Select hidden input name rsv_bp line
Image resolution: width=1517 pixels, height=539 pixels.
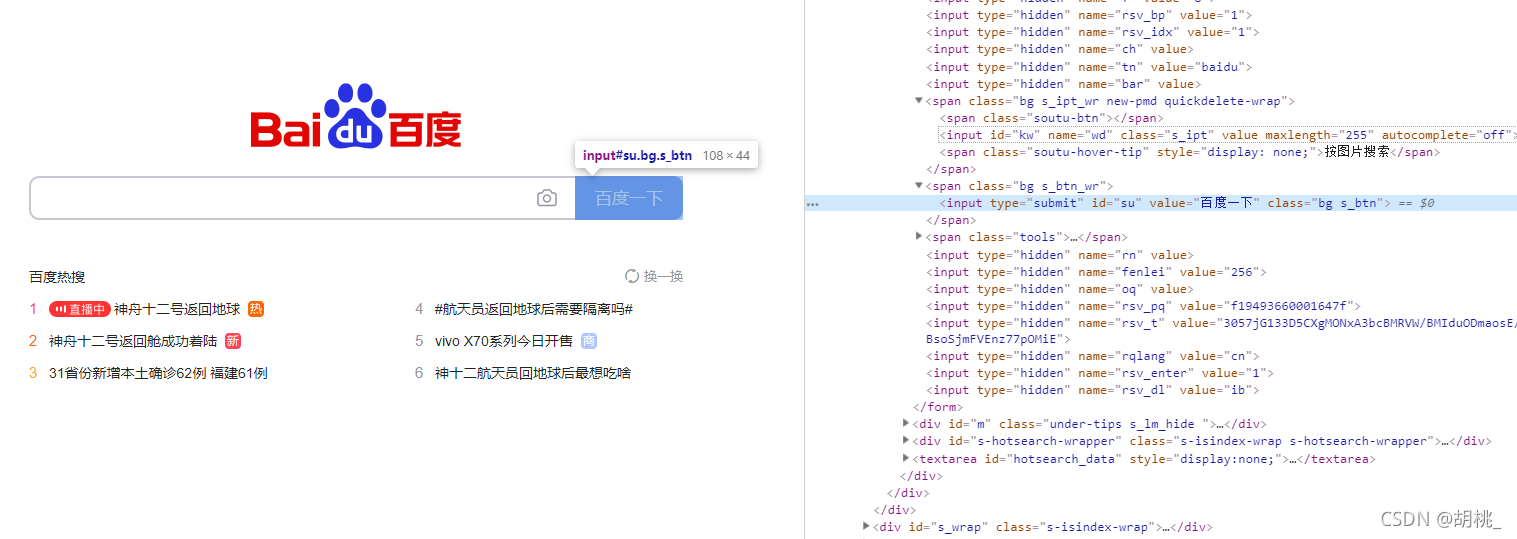1089,15
